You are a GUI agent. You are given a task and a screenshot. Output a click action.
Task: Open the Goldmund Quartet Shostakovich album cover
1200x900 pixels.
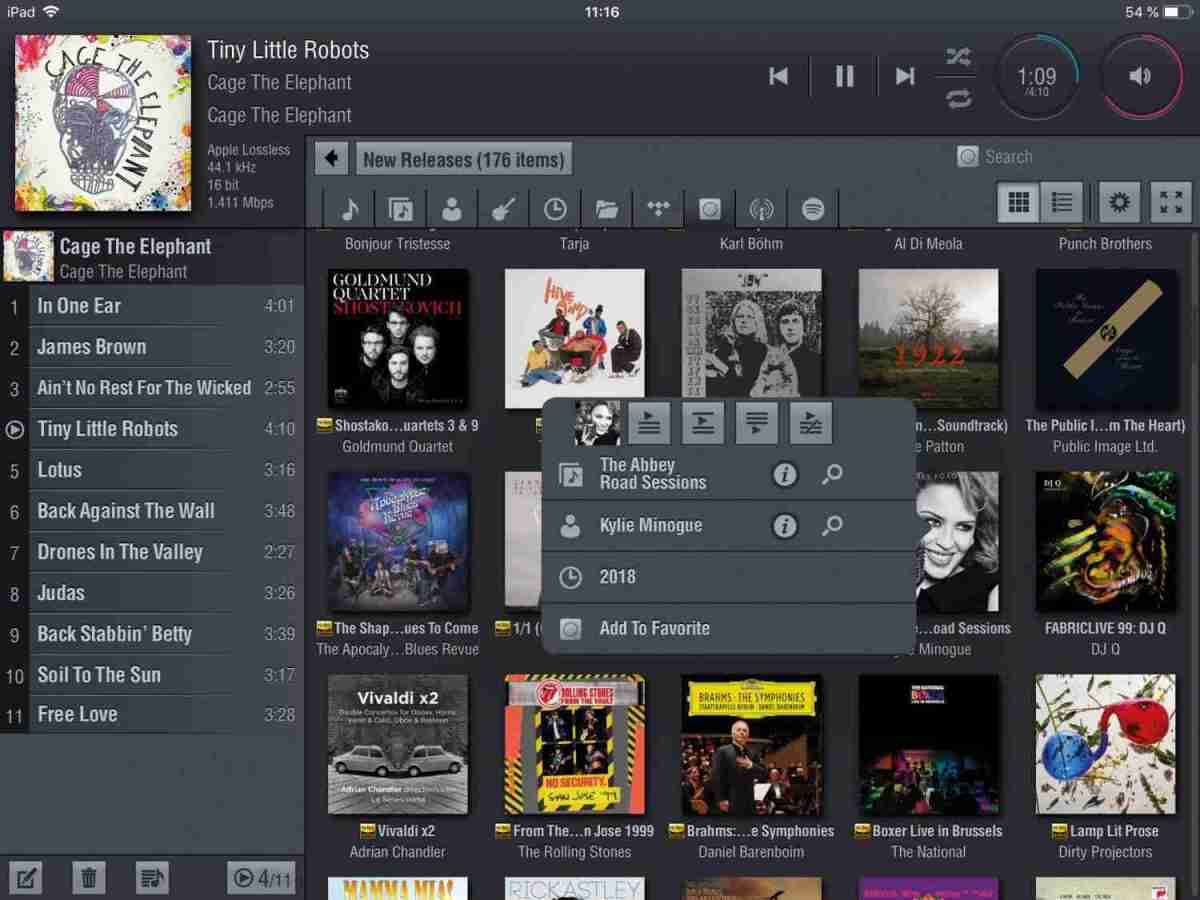(x=398, y=338)
